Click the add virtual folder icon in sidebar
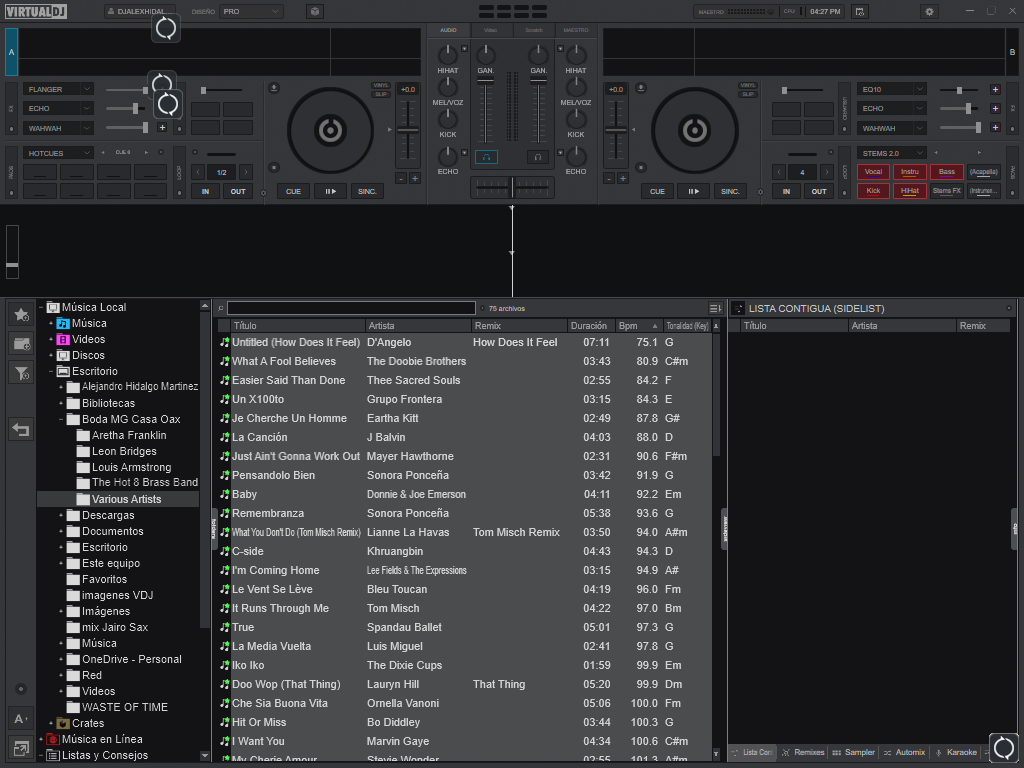This screenshot has width=1024, height=768. [x=21, y=344]
